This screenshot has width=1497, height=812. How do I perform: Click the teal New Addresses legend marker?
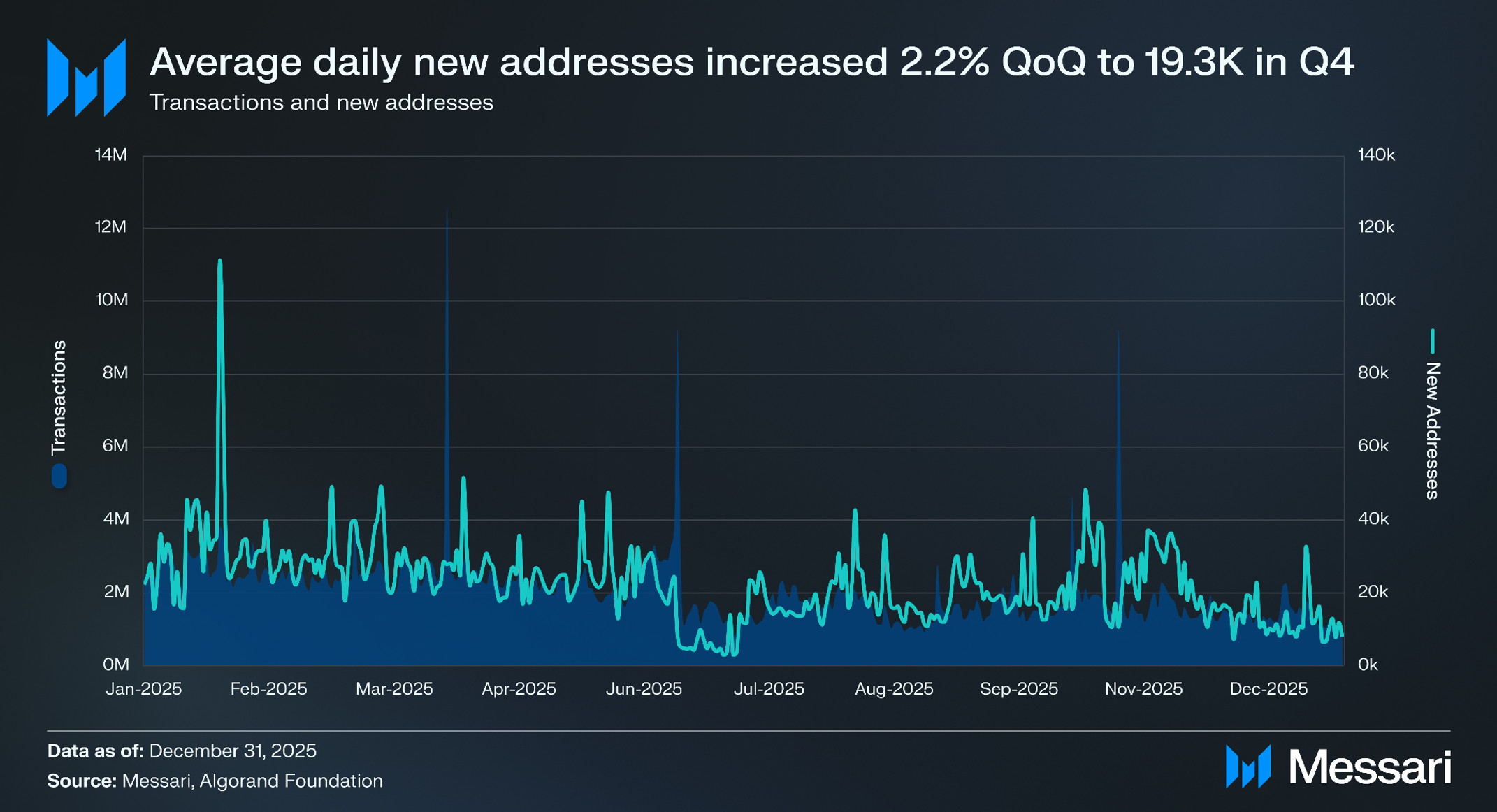[x=1432, y=341]
